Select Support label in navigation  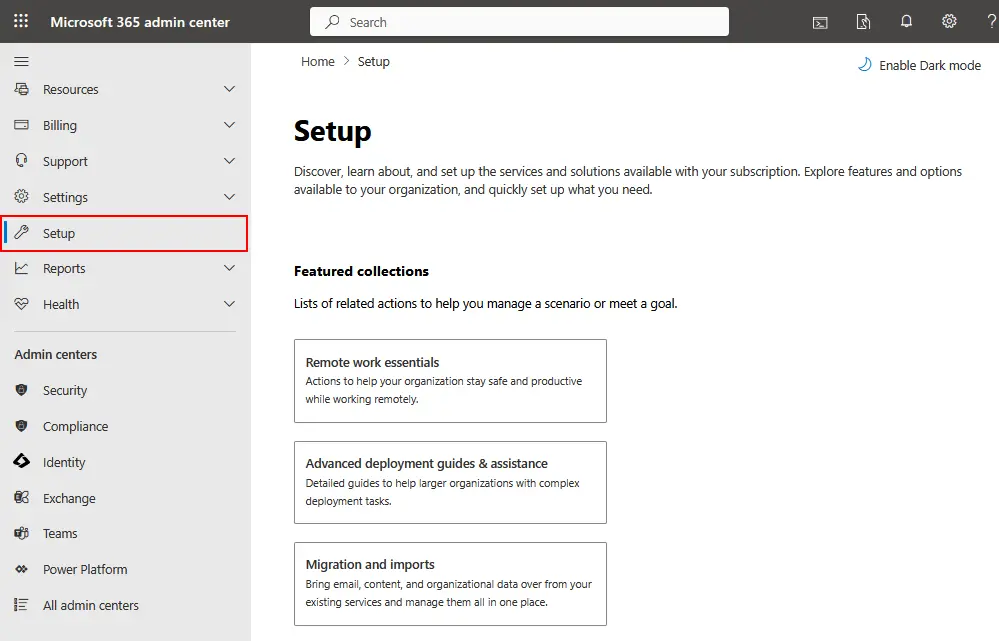(x=65, y=162)
